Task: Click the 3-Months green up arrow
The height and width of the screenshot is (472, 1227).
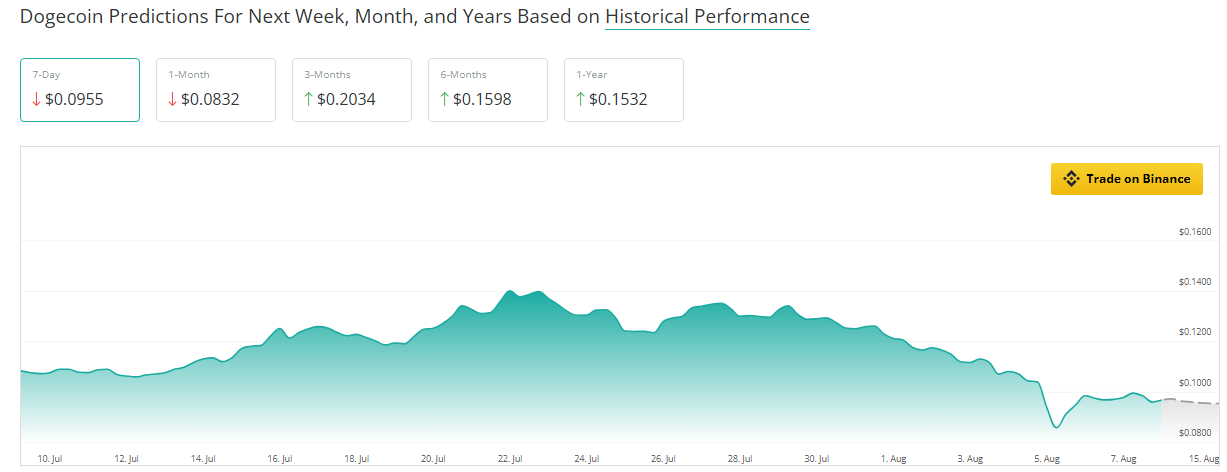Action: tap(308, 99)
